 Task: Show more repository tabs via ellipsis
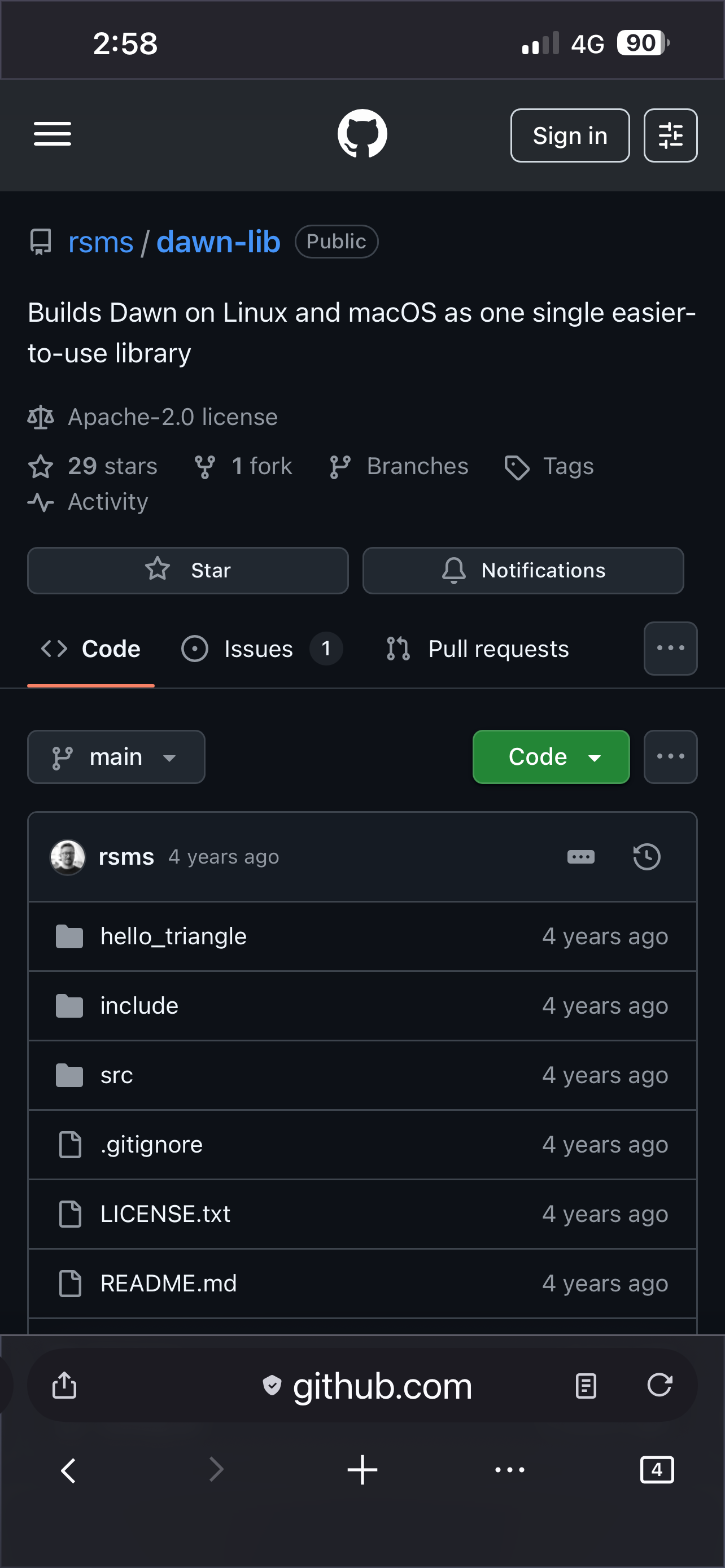tap(670, 649)
